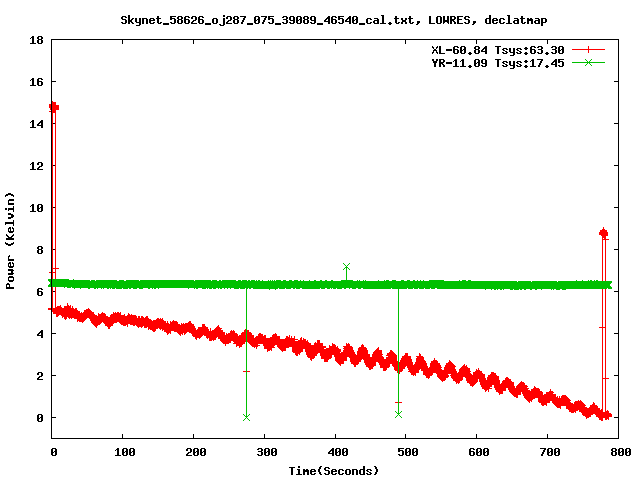This screenshot has height=480, width=640.
Task: Click the red spike peak near 14.8 Kelvin
Action: coord(53,107)
